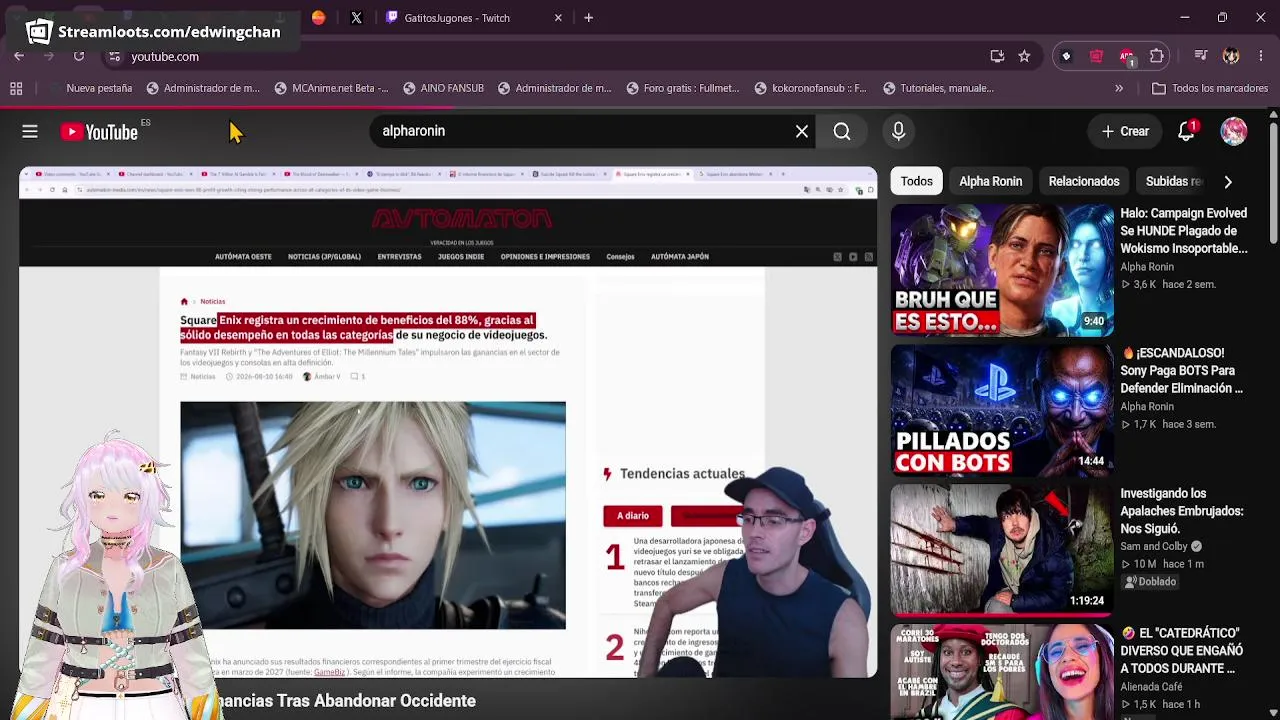1280x720 pixels.
Task: Open title 'EL CATEDRÁTICO DIVERSO QUE ENGAÑÓ'
Action: [1182, 651]
